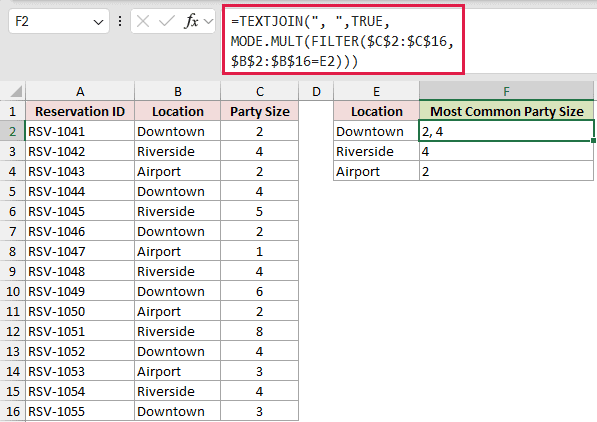The width and height of the screenshot is (597, 422).
Task: Select row 1 header
Action: click(x=13, y=111)
